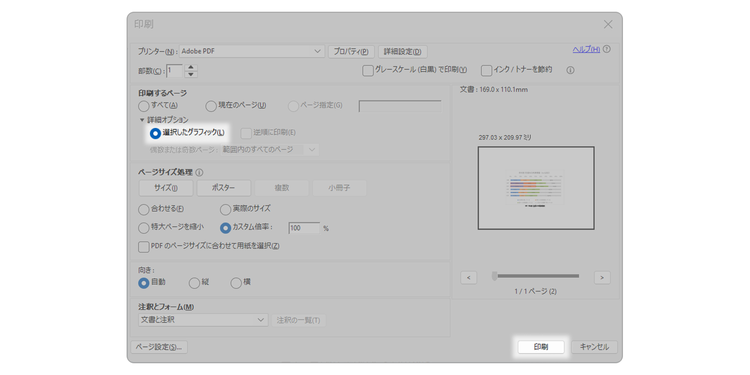Open the 文書と注釈 dropdown
The image size is (750, 375).
[x=203, y=320]
